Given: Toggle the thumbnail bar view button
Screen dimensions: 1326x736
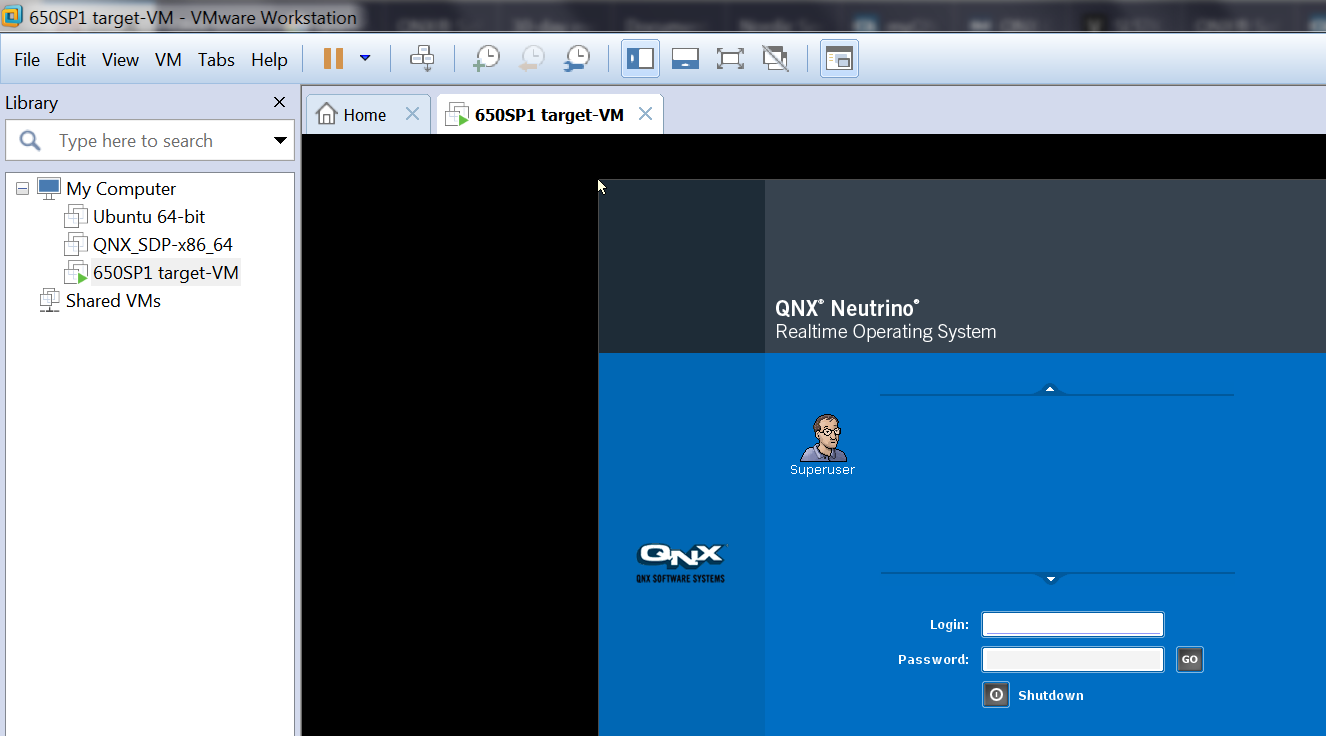Looking at the screenshot, I should click(685, 59).
